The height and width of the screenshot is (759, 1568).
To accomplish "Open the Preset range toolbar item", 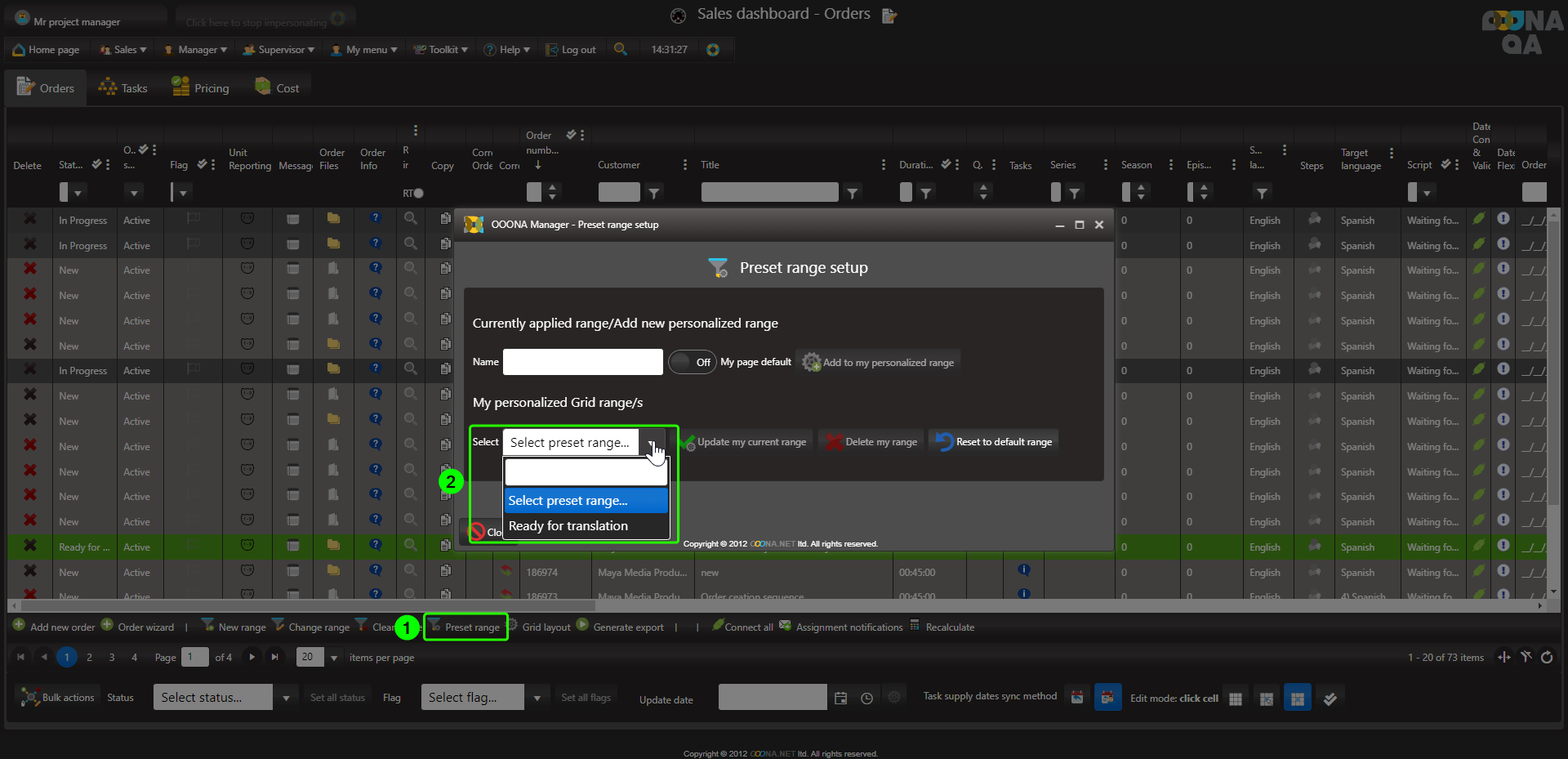I will pyautogui.click(x=466, y=627).
